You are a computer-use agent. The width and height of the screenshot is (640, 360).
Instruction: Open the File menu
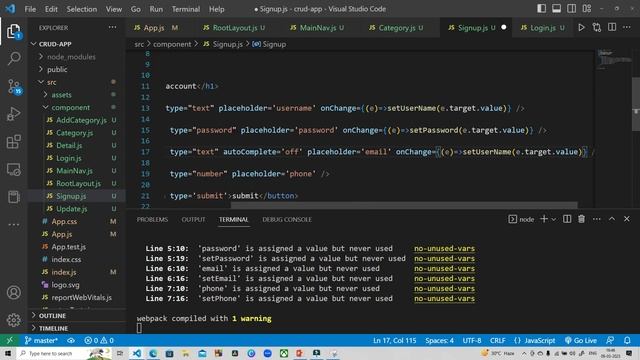point(30,9)
